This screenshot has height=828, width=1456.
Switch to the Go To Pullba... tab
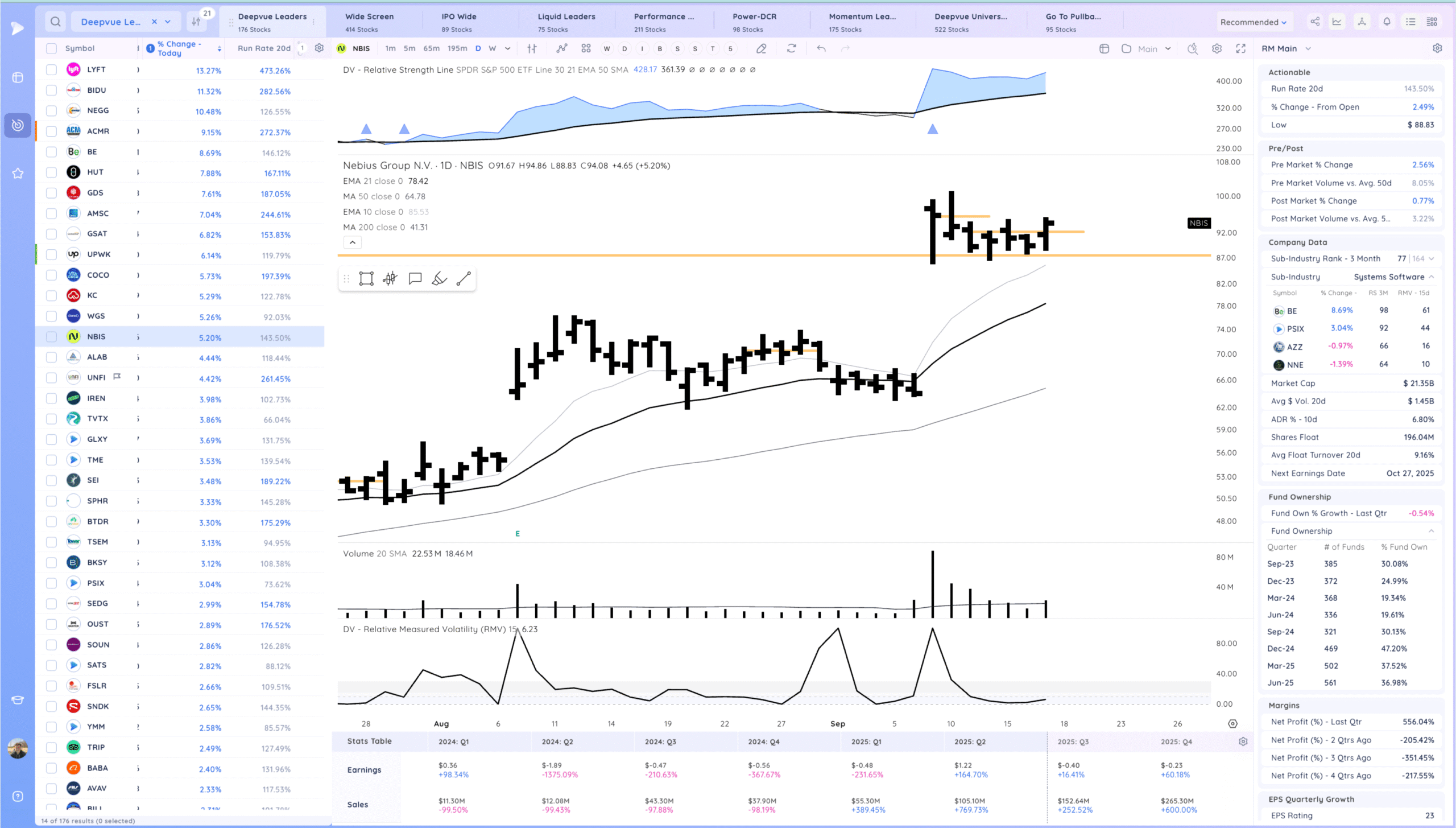tap(1074, 22)
